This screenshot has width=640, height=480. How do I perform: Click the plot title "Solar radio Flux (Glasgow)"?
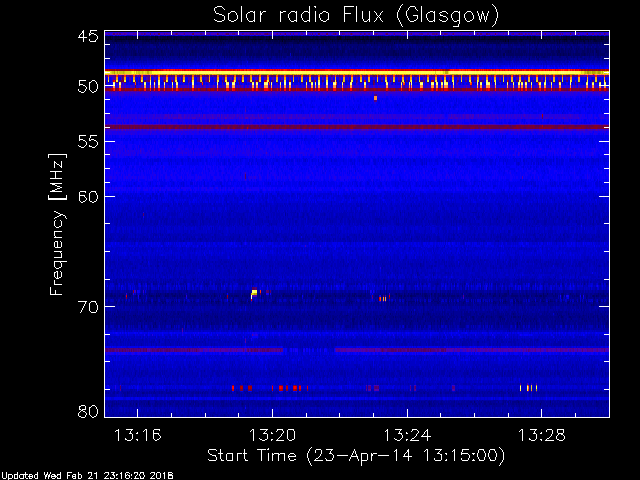coord(356,16)
